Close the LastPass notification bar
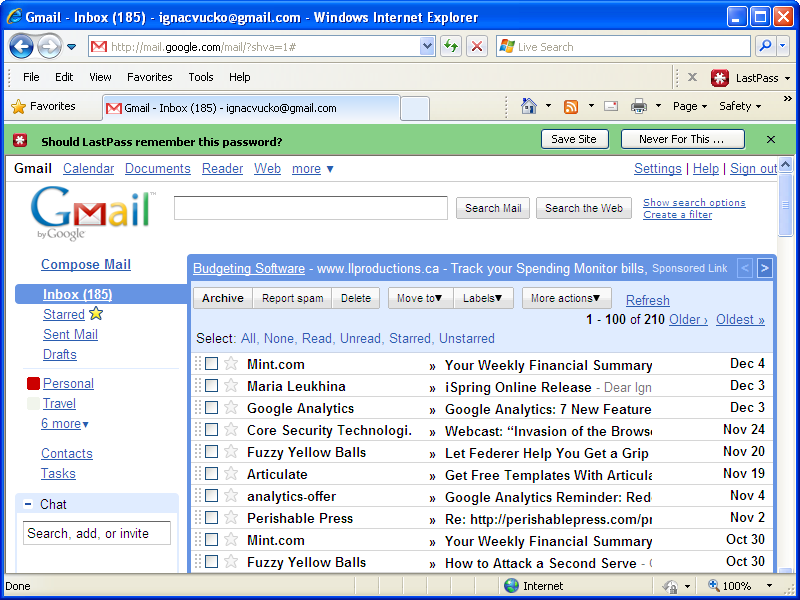The image size is (800, 600). pos(771,139)
